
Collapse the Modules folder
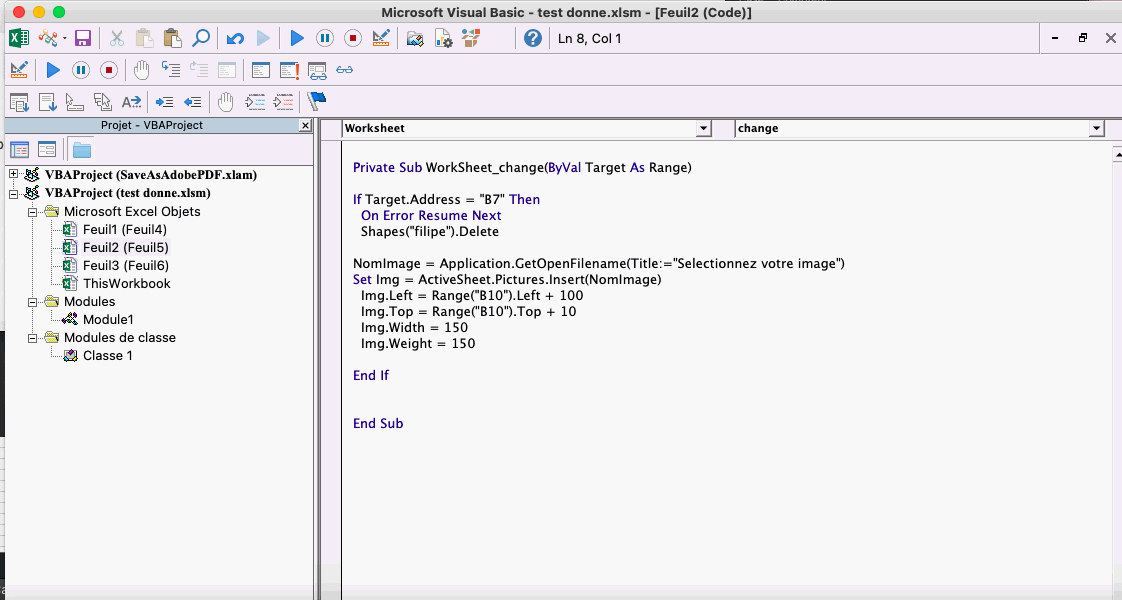tap(33, 302)
